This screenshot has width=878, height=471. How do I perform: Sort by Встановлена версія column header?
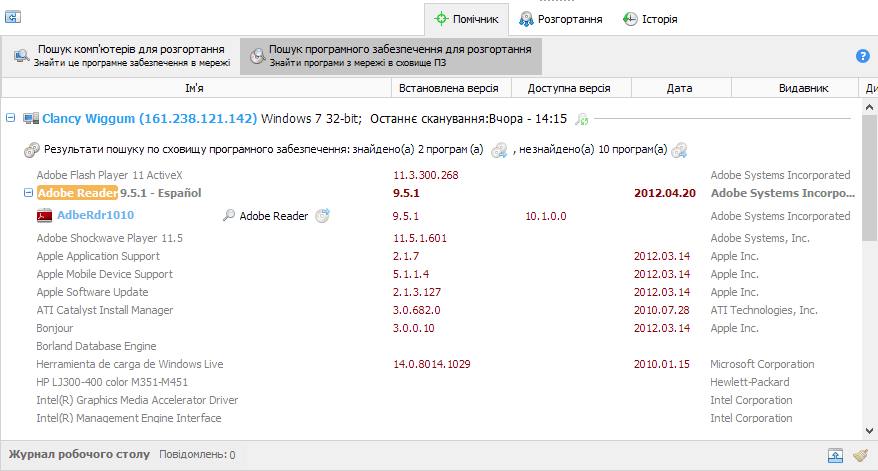pos(451,88)
